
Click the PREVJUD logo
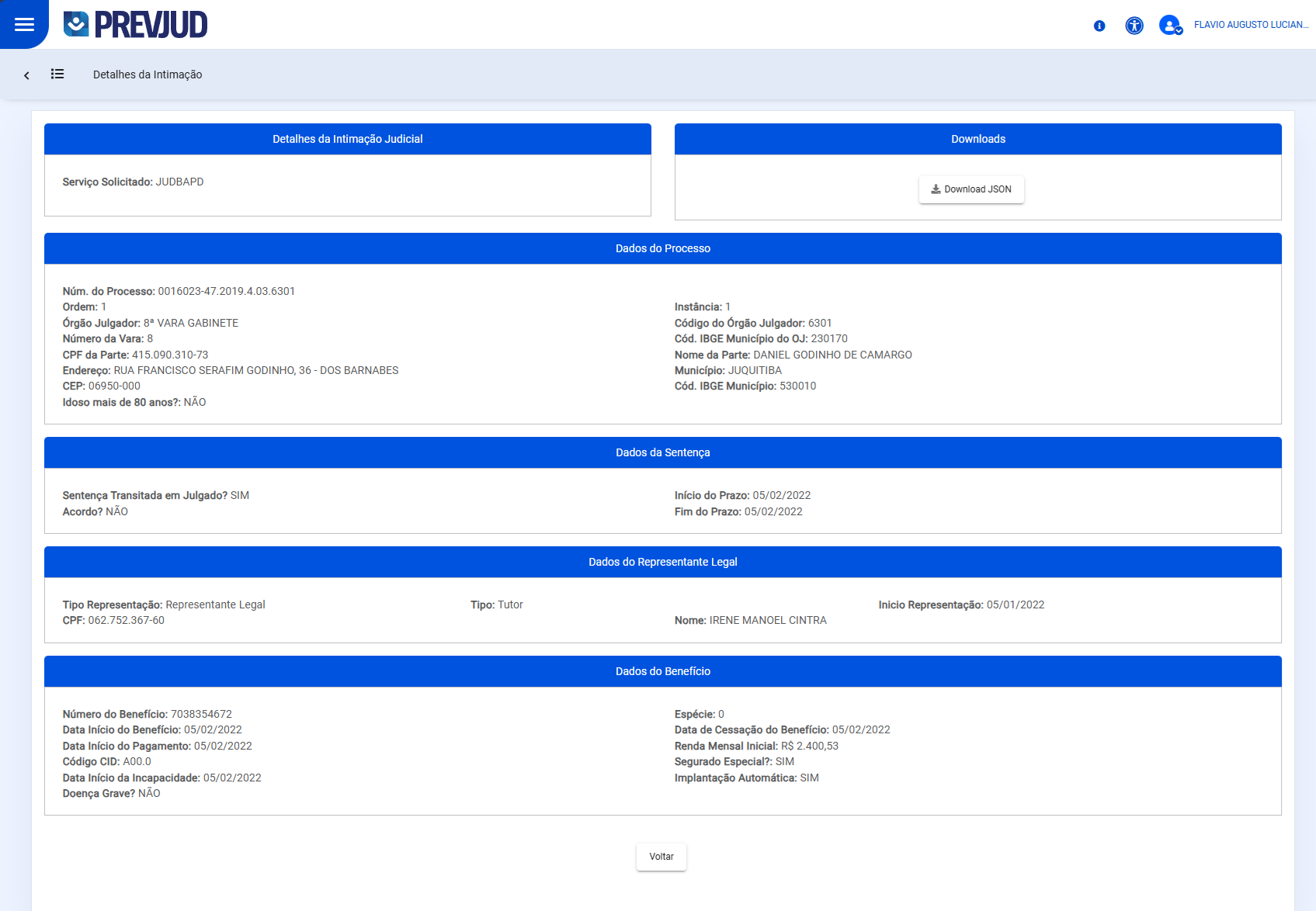pyautogui.click(x=136, y=25)
